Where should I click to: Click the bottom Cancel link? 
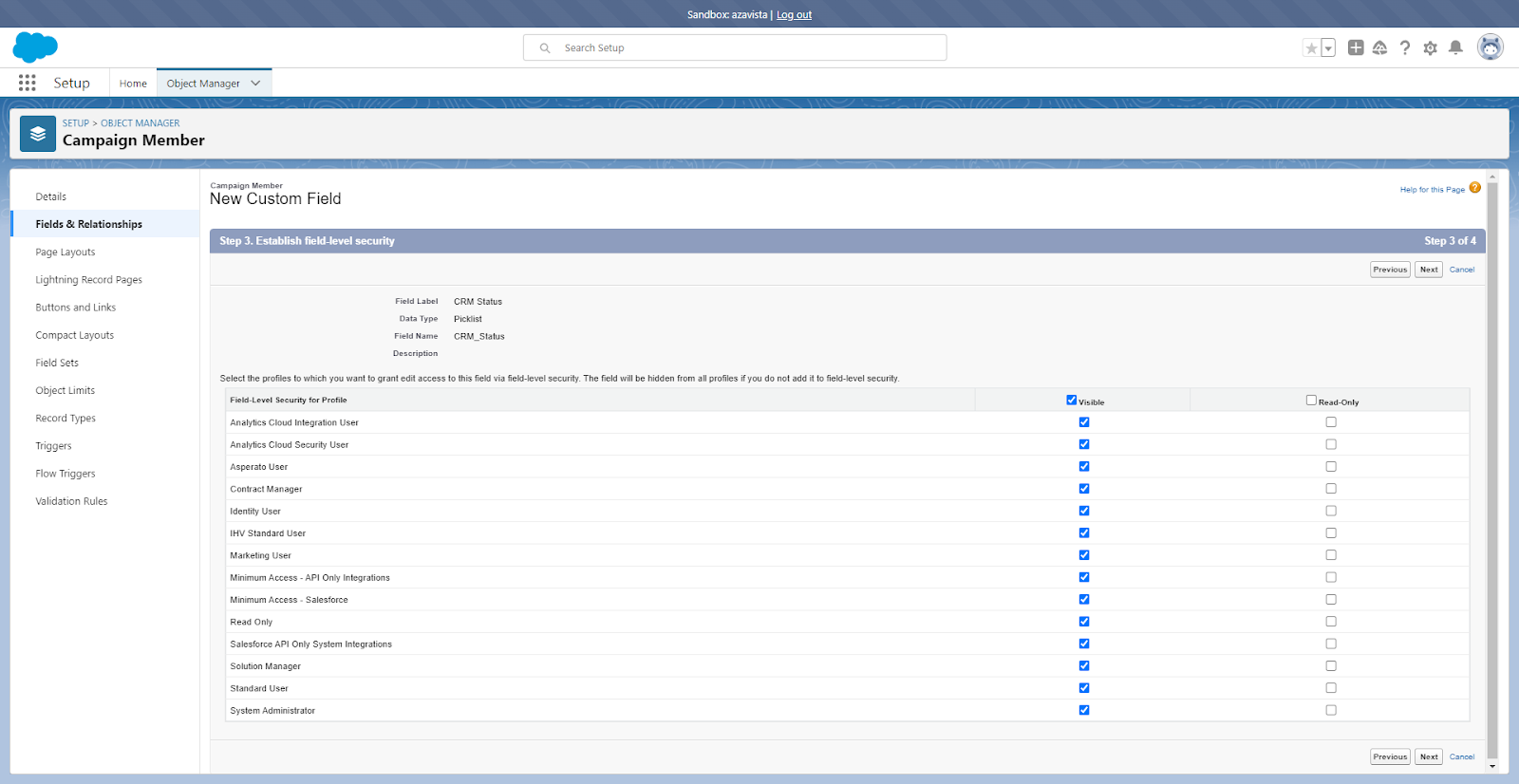click(1462, 756)
